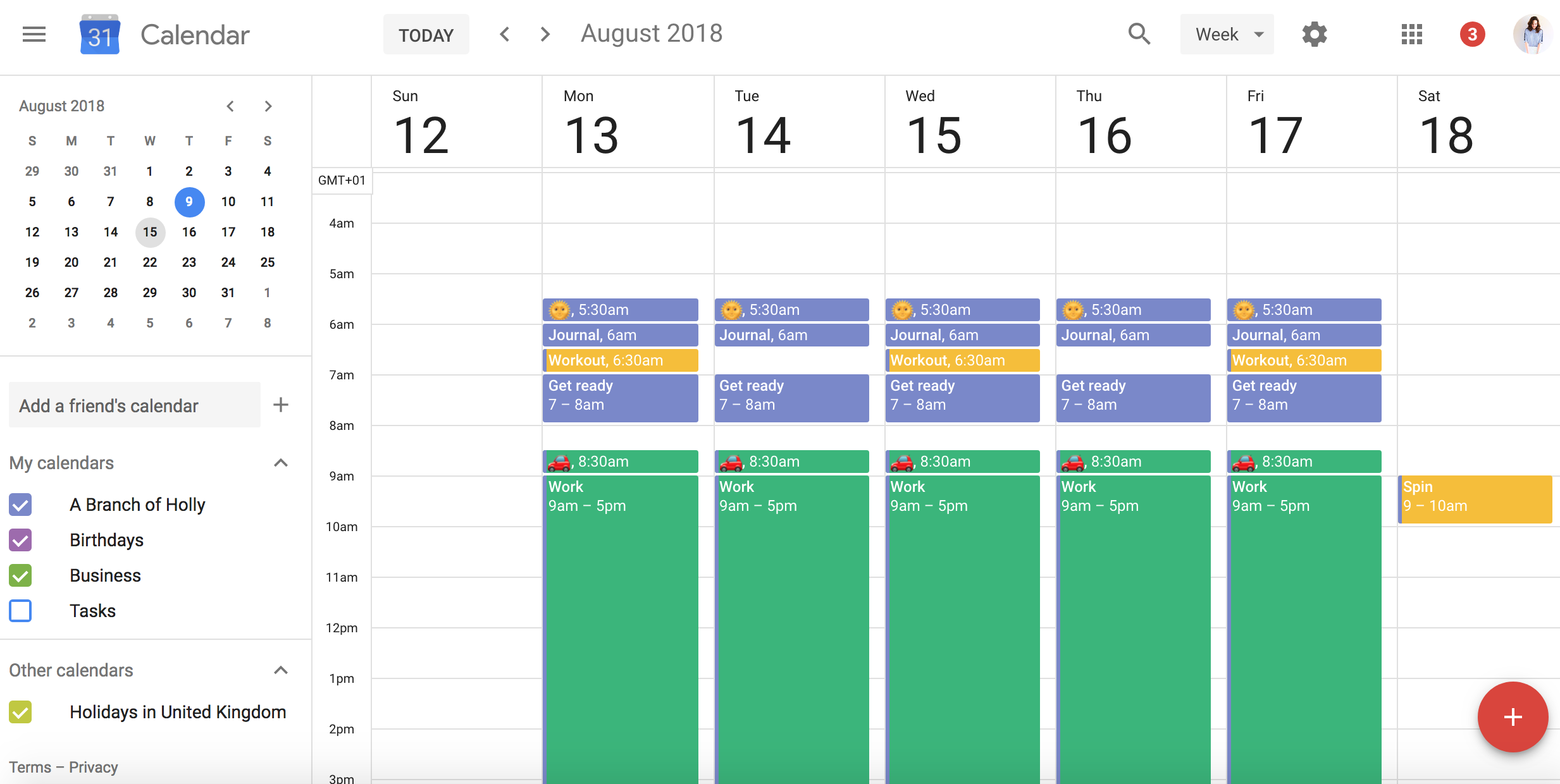Create event with red plus button
The height and width of the screenshot is (784, 1560).
click(x=1513, y=717)
